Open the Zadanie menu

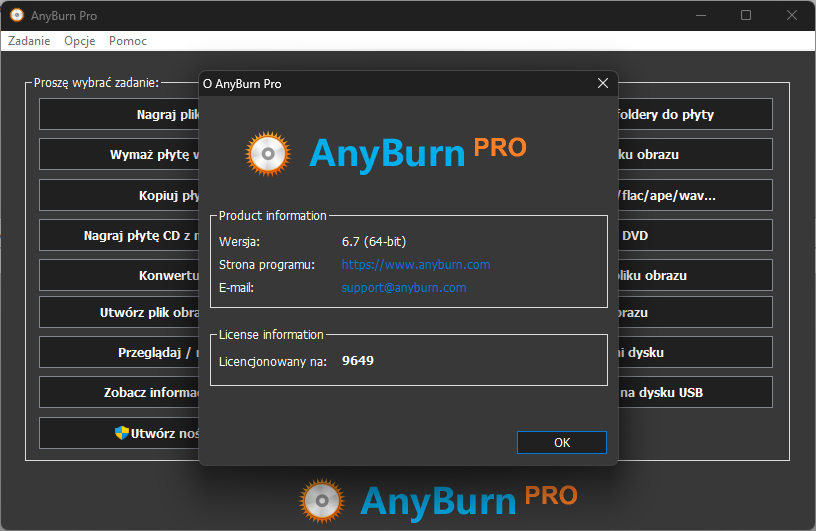click(29, 41)
